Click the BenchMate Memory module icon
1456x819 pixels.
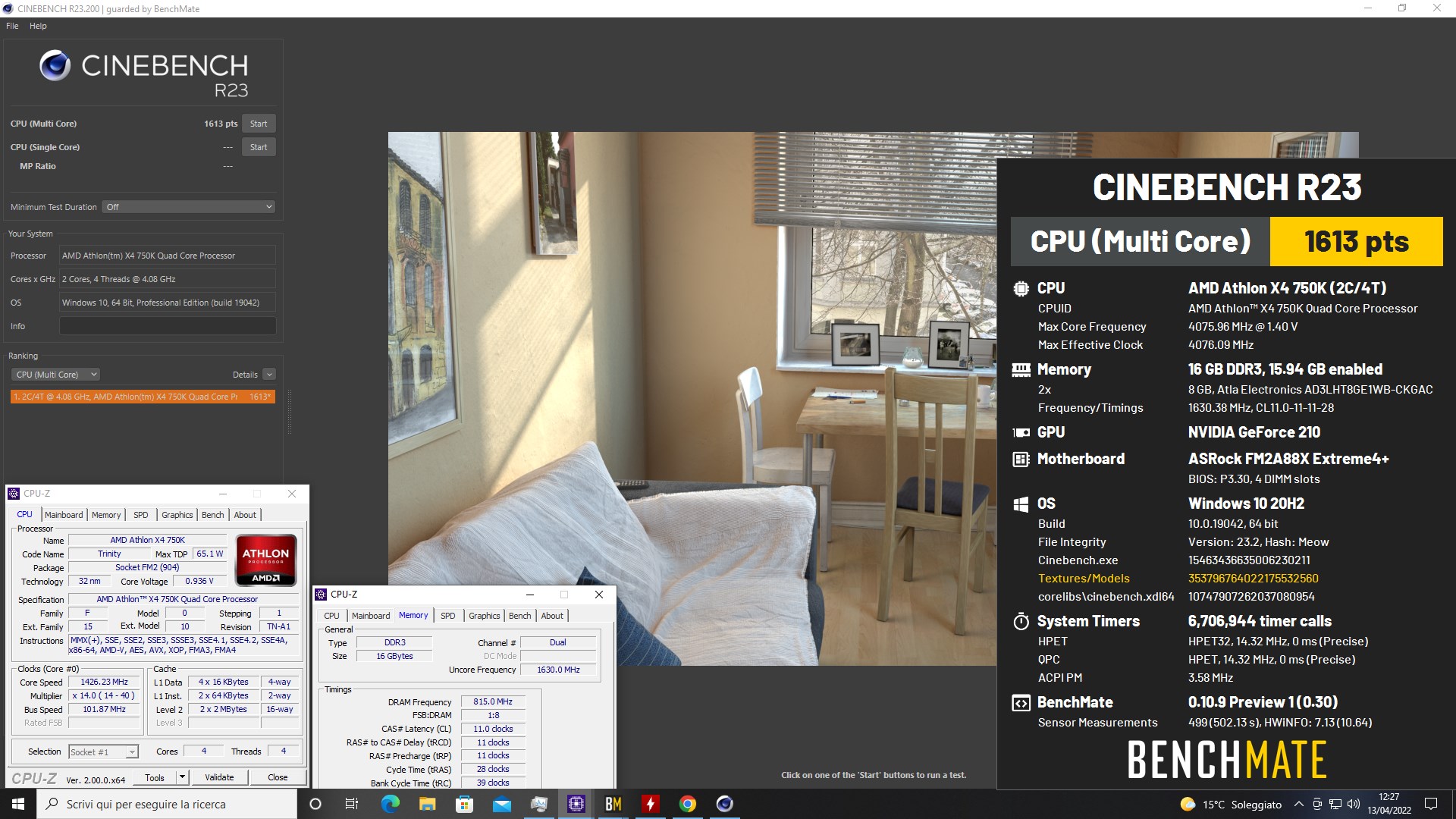[1021, 370]
